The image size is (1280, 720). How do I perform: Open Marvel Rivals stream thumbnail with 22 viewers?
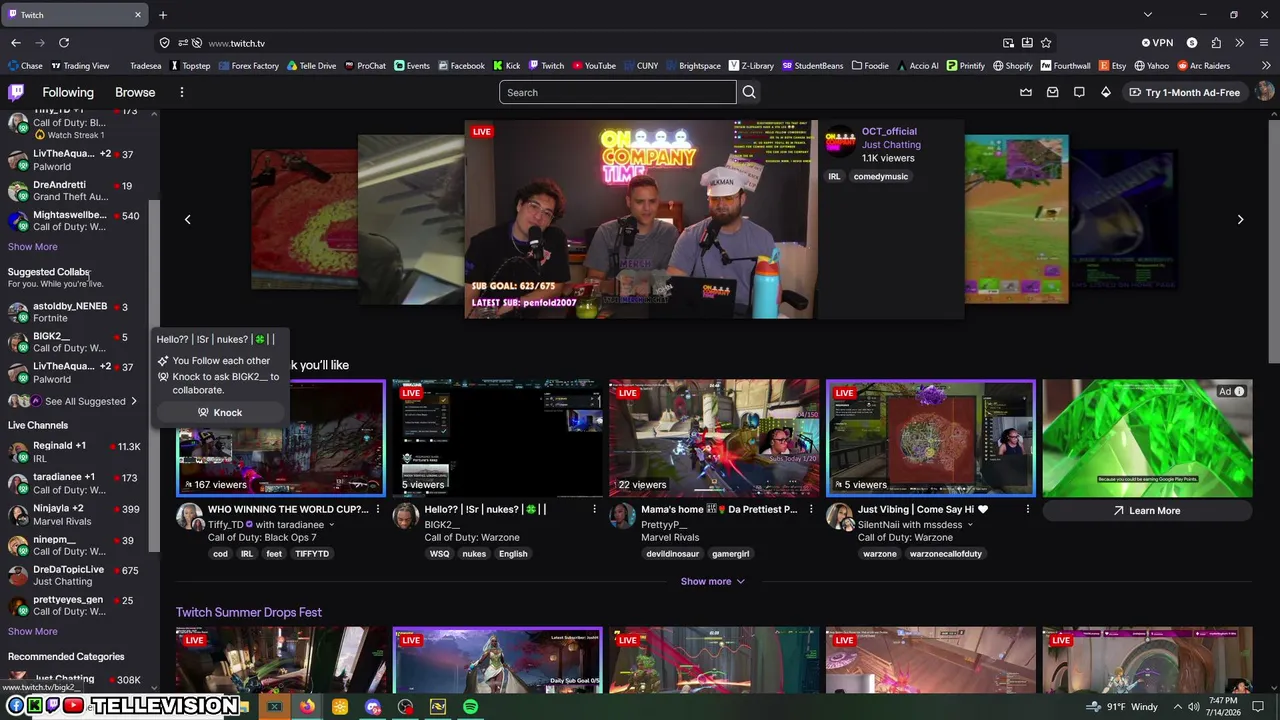pyautogui.click(x=714, y=438)
